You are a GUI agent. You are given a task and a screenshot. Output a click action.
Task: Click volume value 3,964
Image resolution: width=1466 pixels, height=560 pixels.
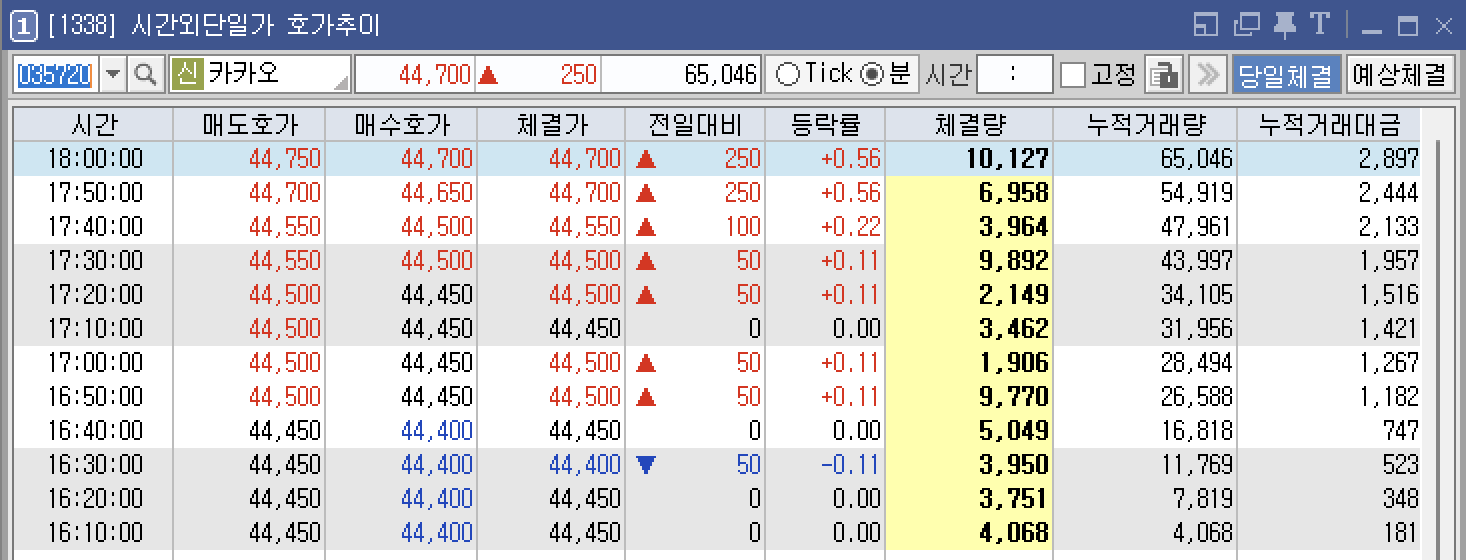pyautogui.click(x=1015, y=226)
